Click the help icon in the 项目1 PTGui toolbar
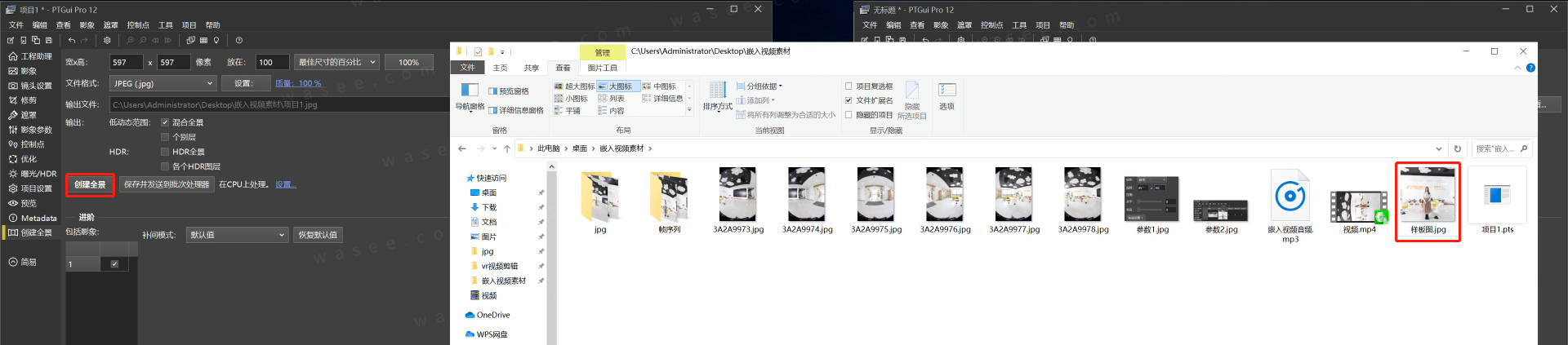Viewport: 1568px width, 345px height. coord(238,40)
